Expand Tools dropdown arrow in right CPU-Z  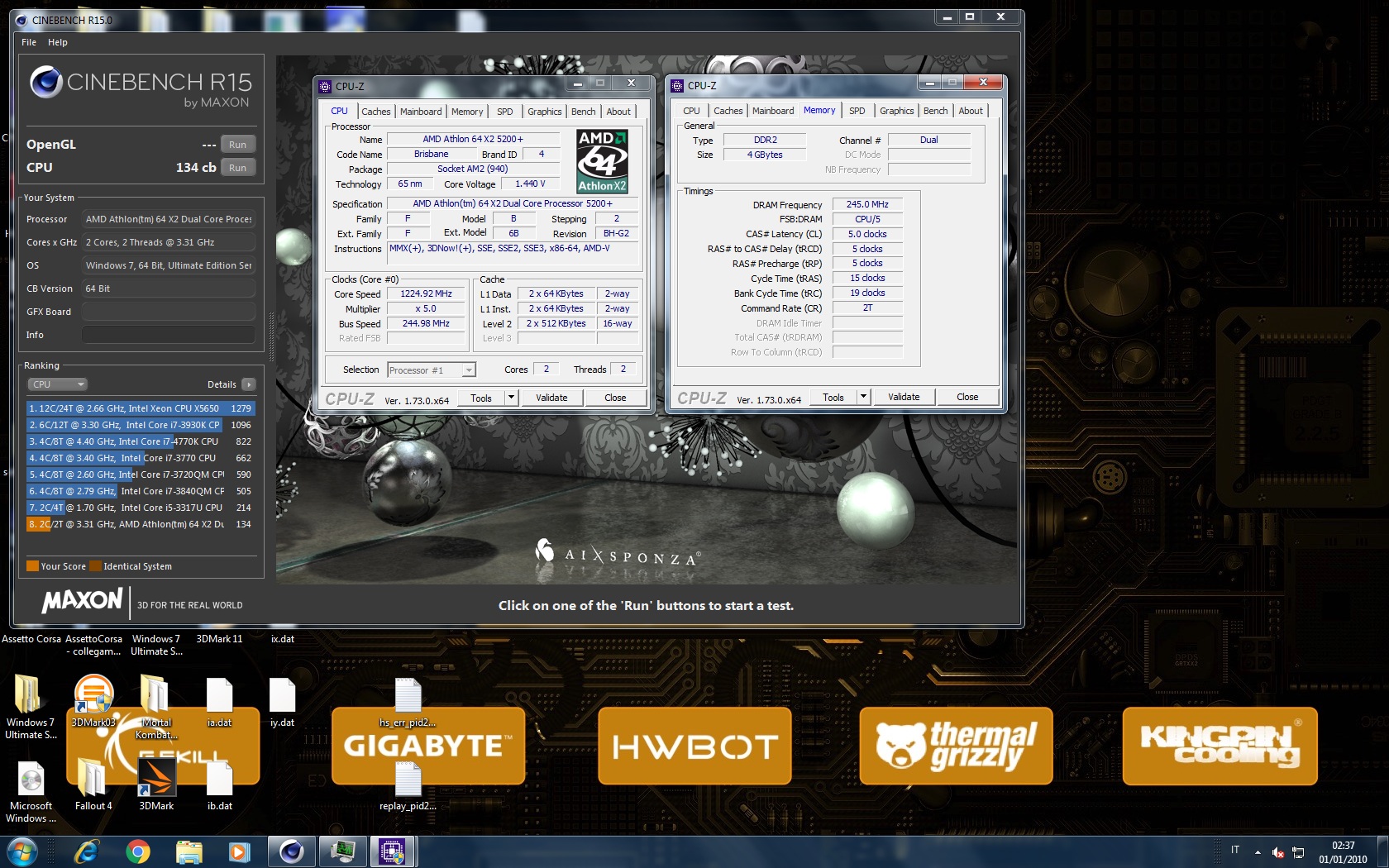(x=863, y=397)
